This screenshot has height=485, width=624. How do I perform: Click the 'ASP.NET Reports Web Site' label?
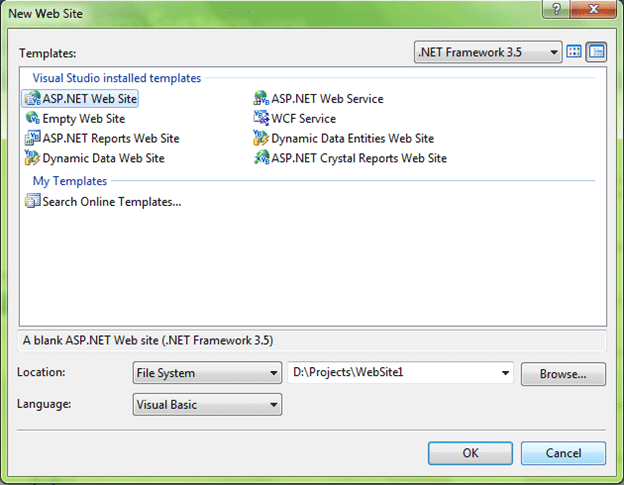(x=111, y=138)
